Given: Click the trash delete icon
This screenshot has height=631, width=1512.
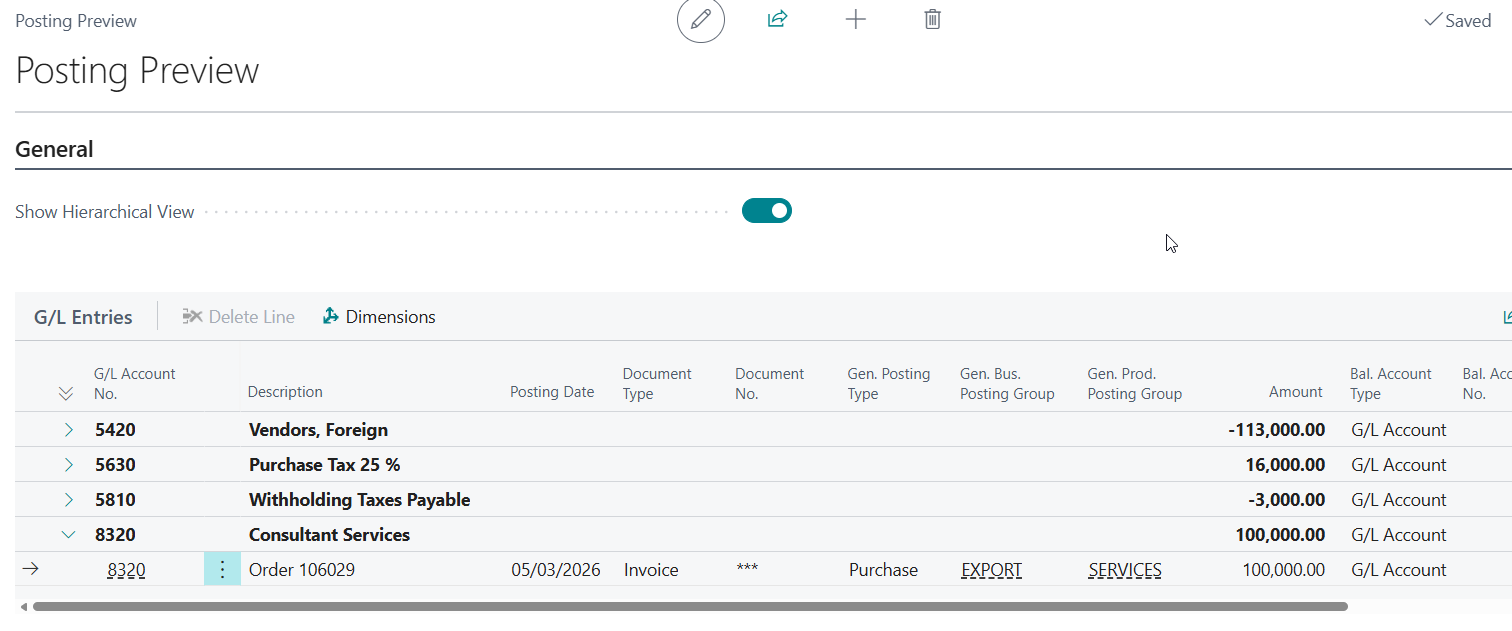Looking at the screenshot, I should tap(932, 19).
